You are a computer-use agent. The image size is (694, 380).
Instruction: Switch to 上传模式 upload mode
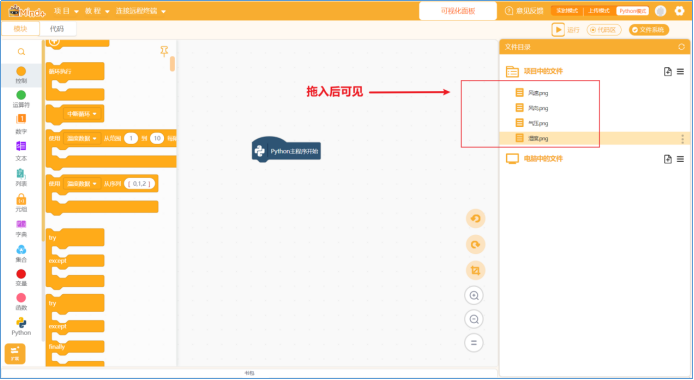click(599, 11)
